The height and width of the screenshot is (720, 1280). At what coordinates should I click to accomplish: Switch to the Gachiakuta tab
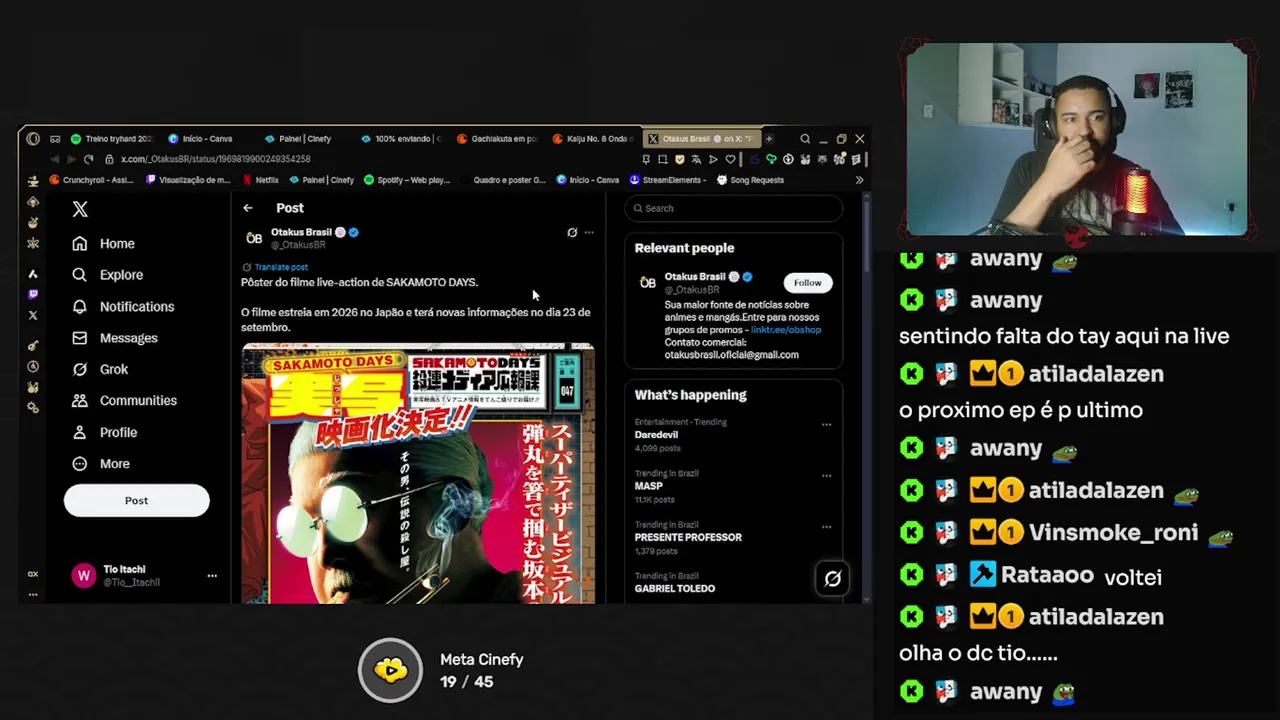pyautogui.click(x=496, y=139)
